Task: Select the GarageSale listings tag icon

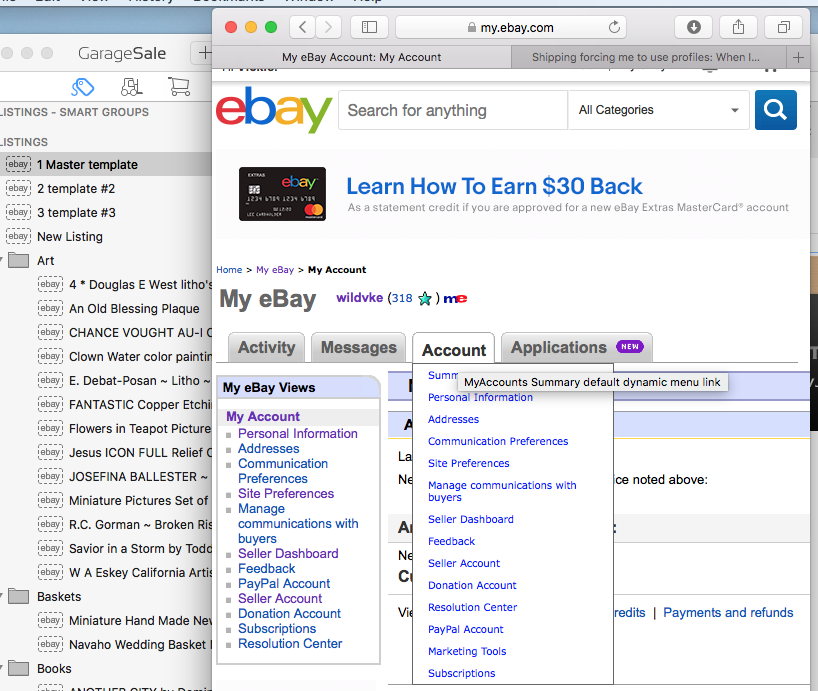Action: 82,87
